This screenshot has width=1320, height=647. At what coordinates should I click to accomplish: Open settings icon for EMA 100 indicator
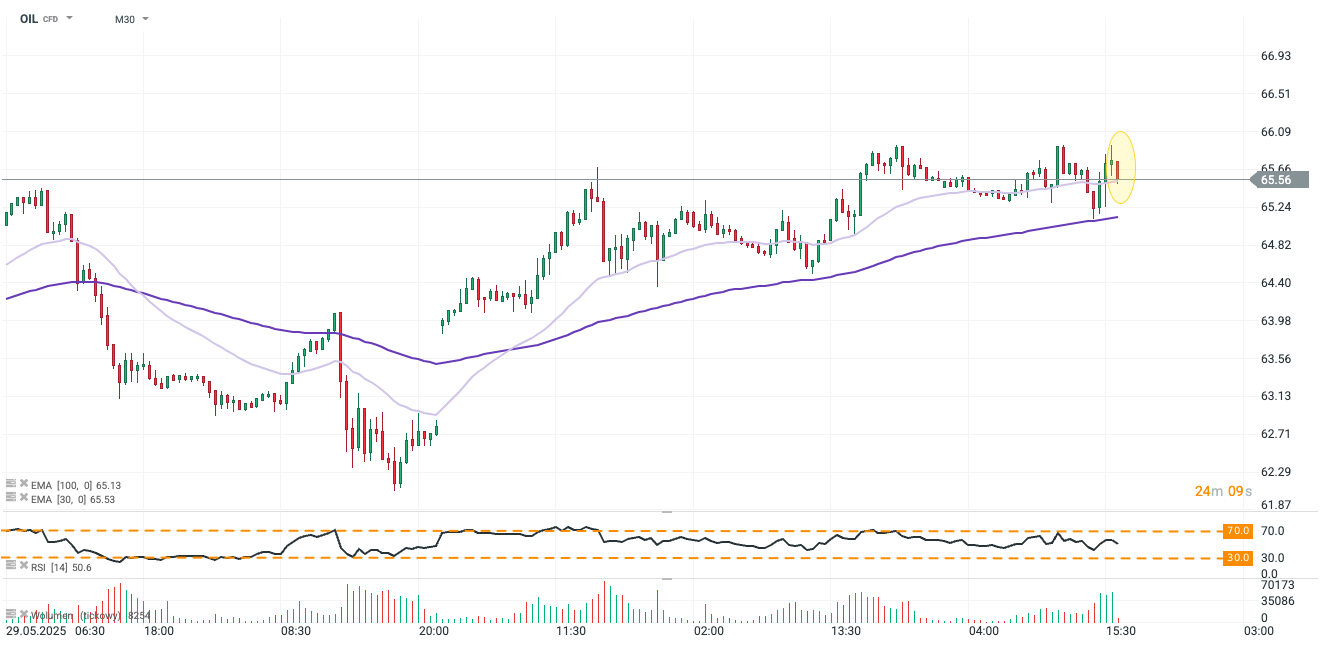11,483
